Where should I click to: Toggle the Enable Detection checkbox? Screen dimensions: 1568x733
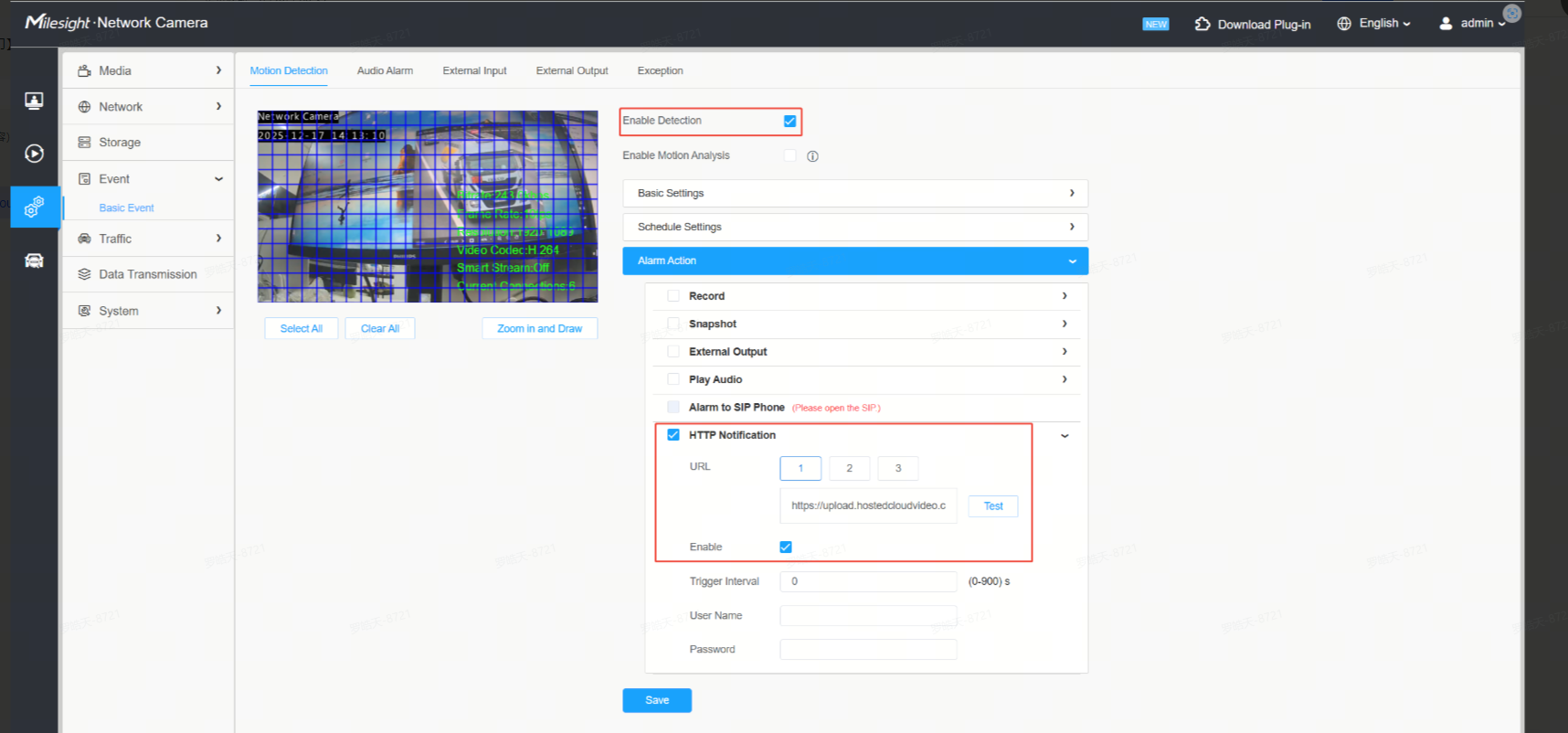click(x=790, y=121)
